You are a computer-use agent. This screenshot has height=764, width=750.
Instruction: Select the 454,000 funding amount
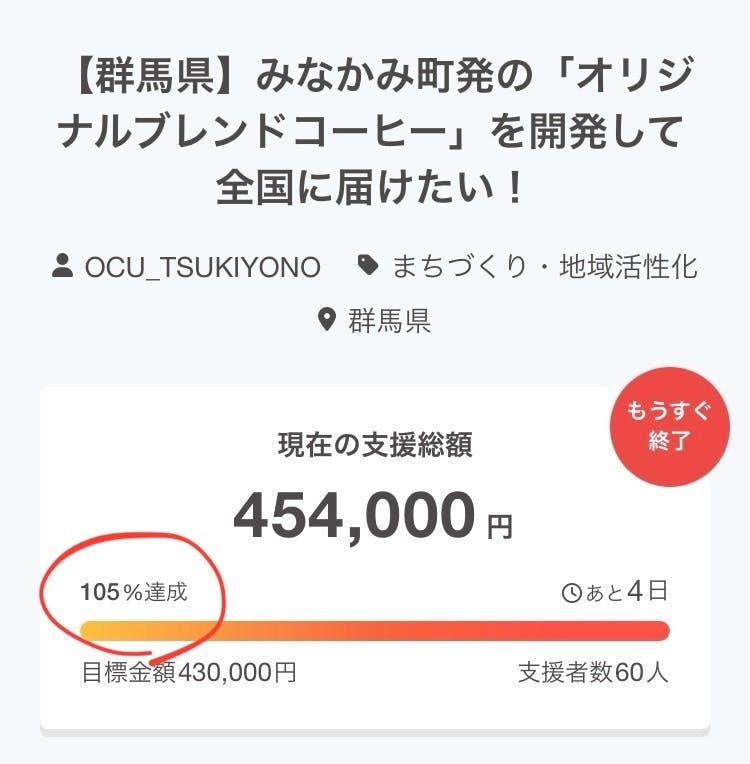point(354,516)
